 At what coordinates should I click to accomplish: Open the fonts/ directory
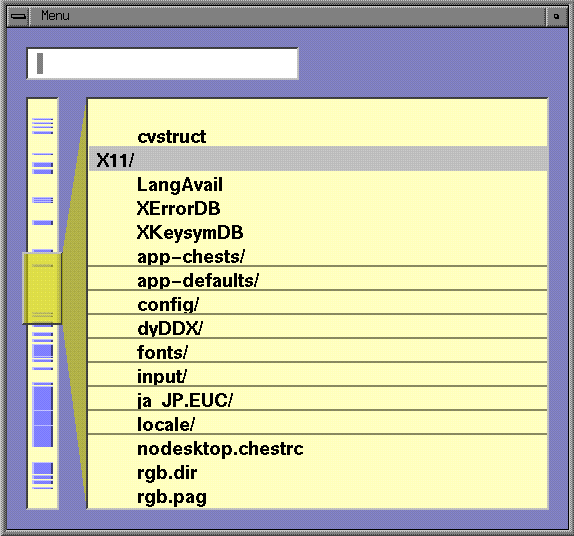[162, 353]
